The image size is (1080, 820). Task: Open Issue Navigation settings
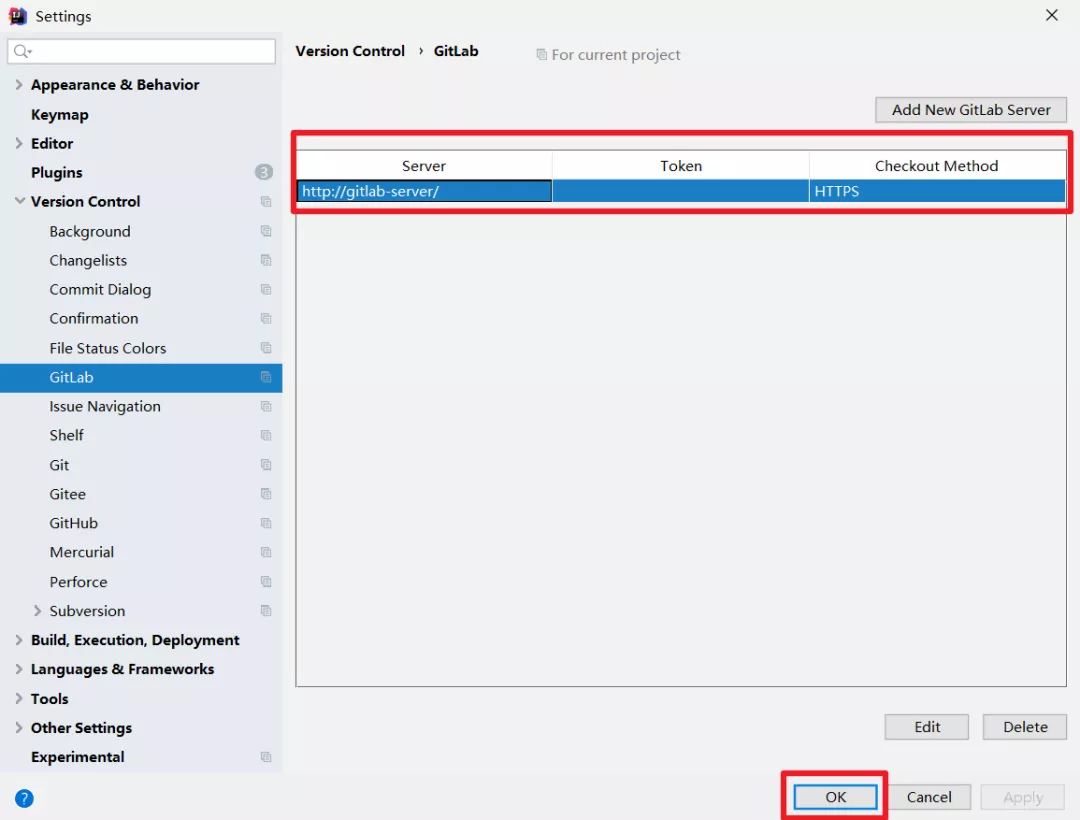click(105, 406)
